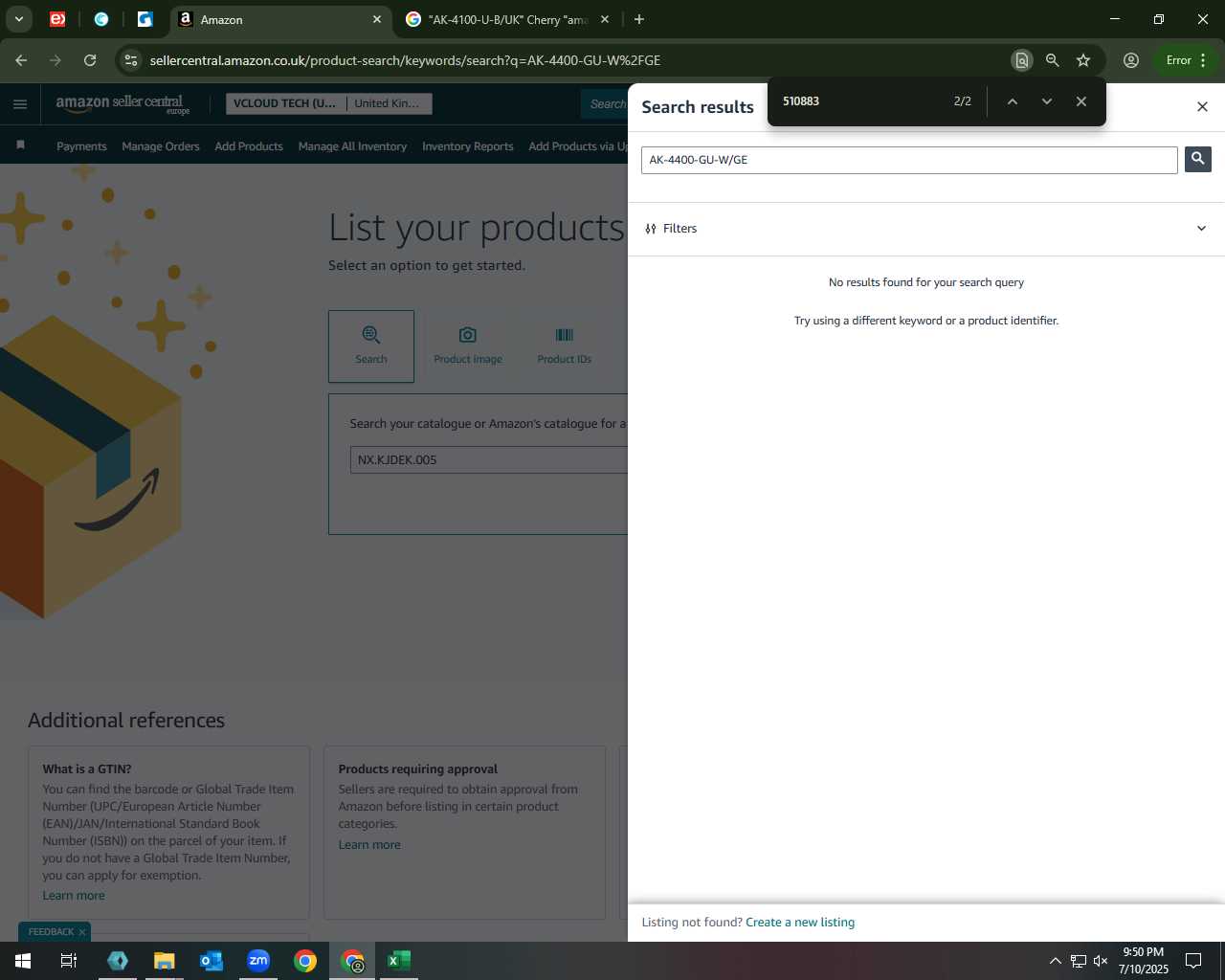
Task: Open the tab search dropdown arrow
Action: point(18,19)
